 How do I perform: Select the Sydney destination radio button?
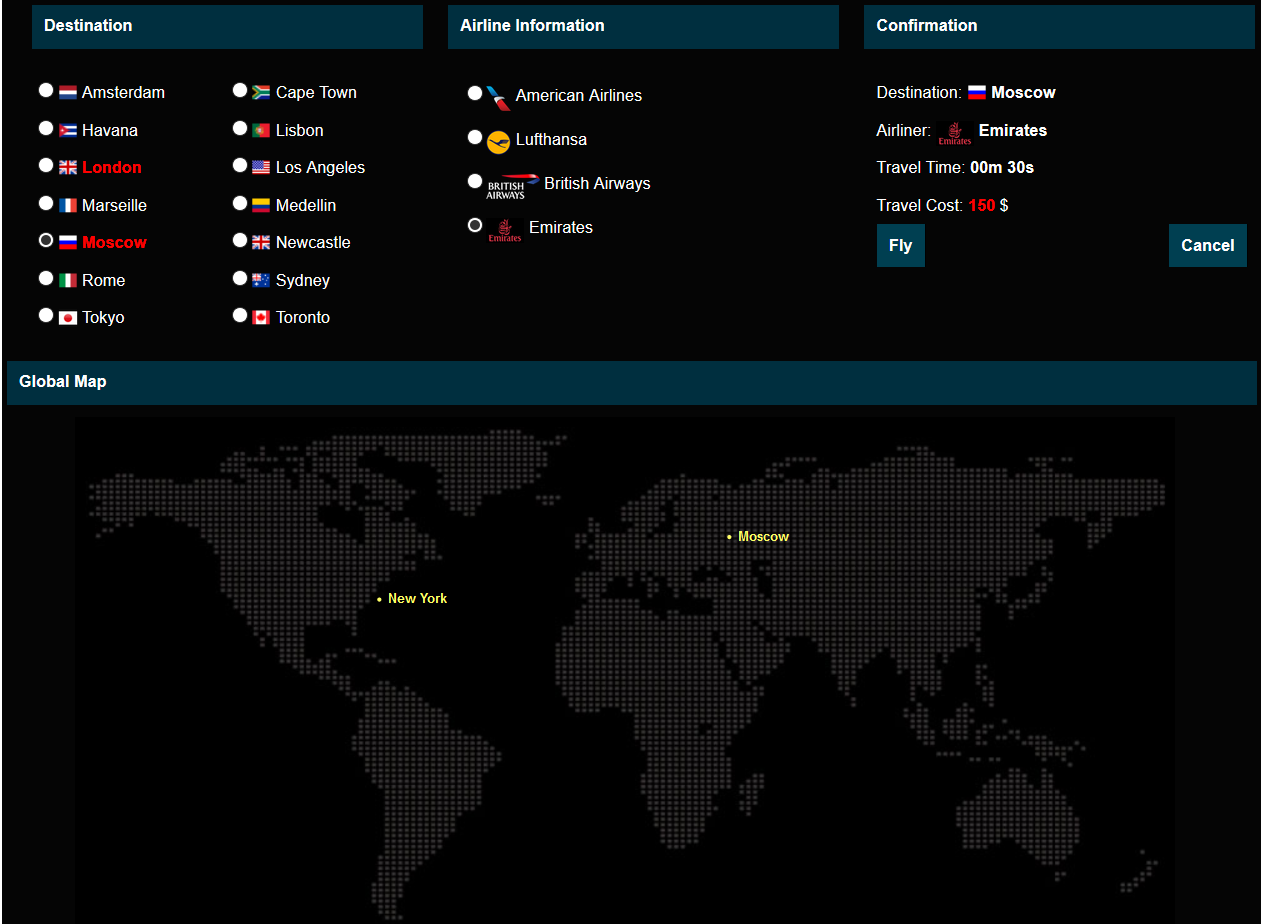[240, 278]
